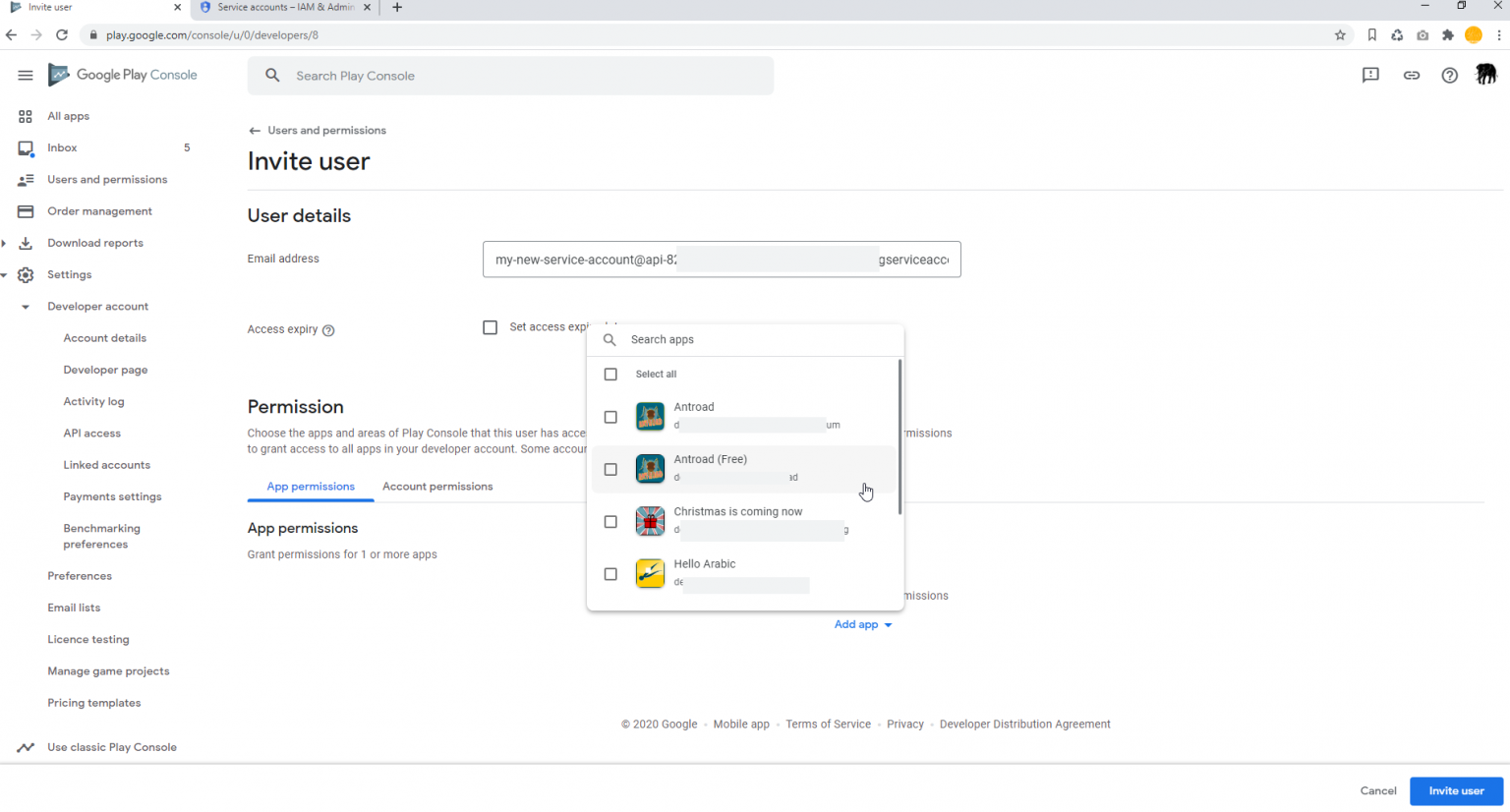The image size is (1510, 812).
Task: Click the Invite user button
Action: (1456, 791)
